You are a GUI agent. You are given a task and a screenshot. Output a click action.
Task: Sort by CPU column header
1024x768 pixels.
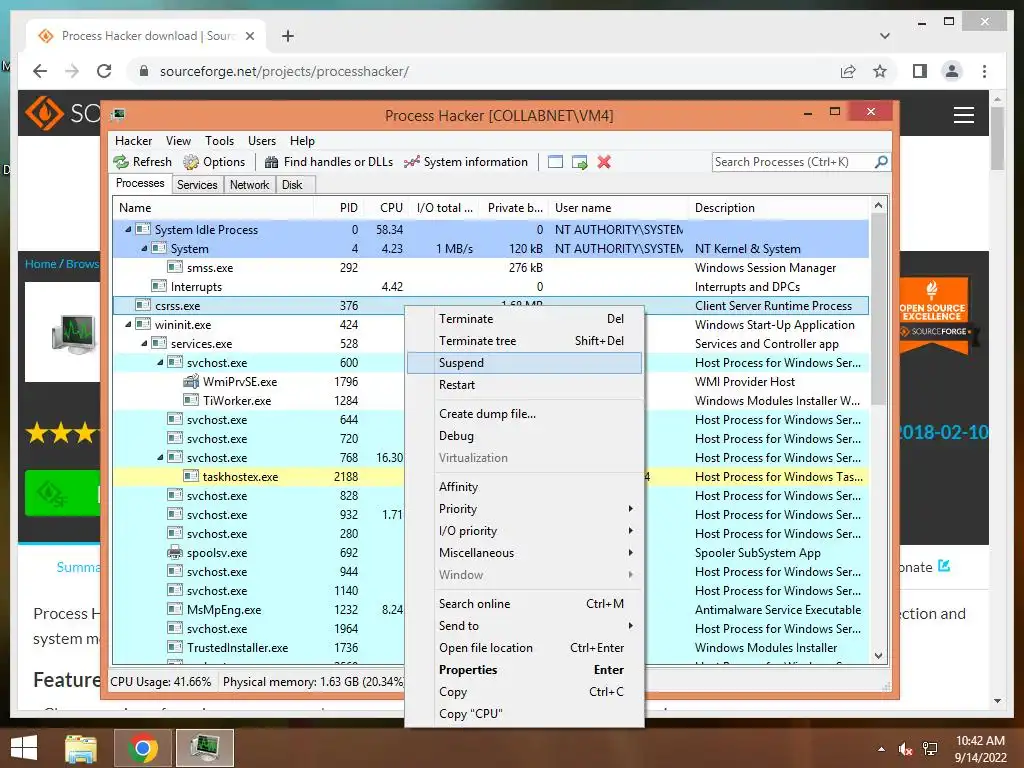tap(391, 208)
